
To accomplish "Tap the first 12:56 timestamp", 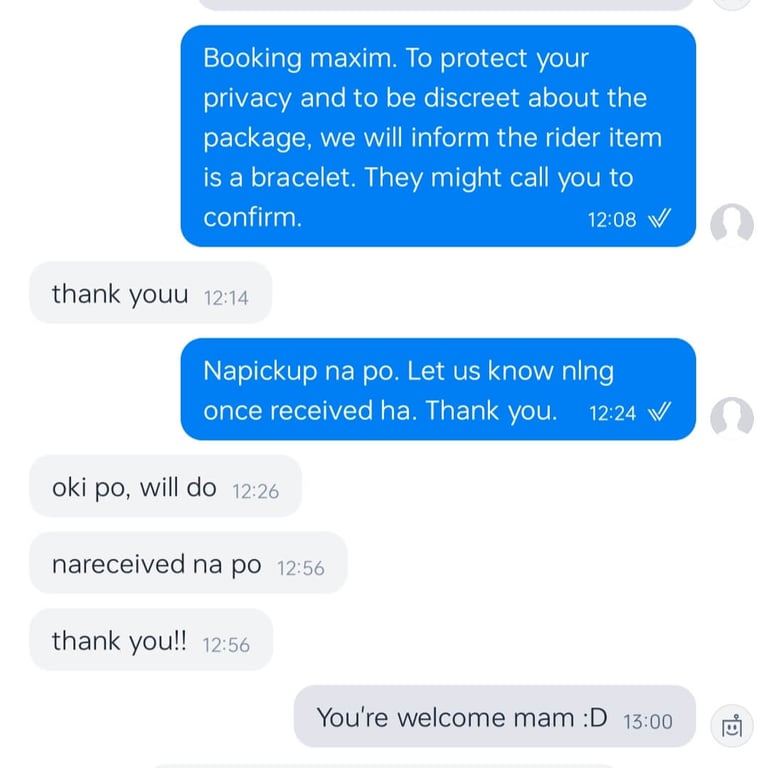I will tap(301, 568).
